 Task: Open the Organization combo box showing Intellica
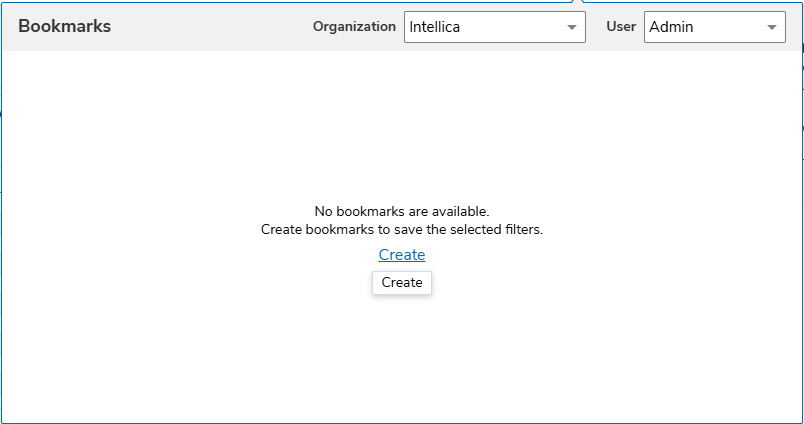pos(494,27)
